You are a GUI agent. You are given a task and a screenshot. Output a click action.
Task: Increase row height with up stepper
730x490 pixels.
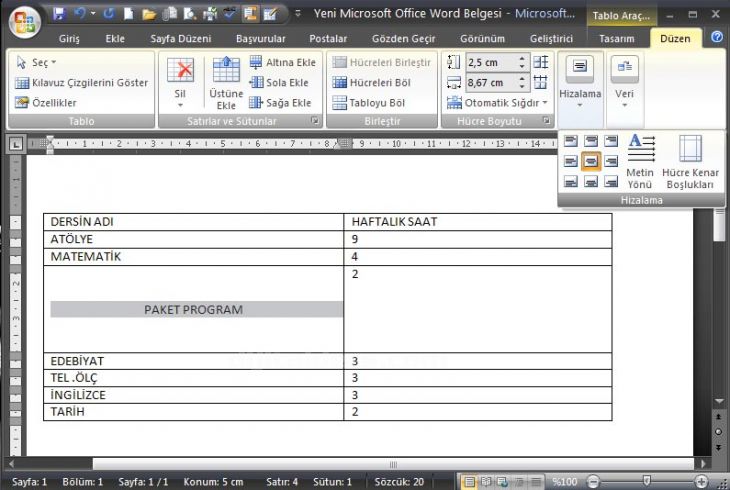522,59
